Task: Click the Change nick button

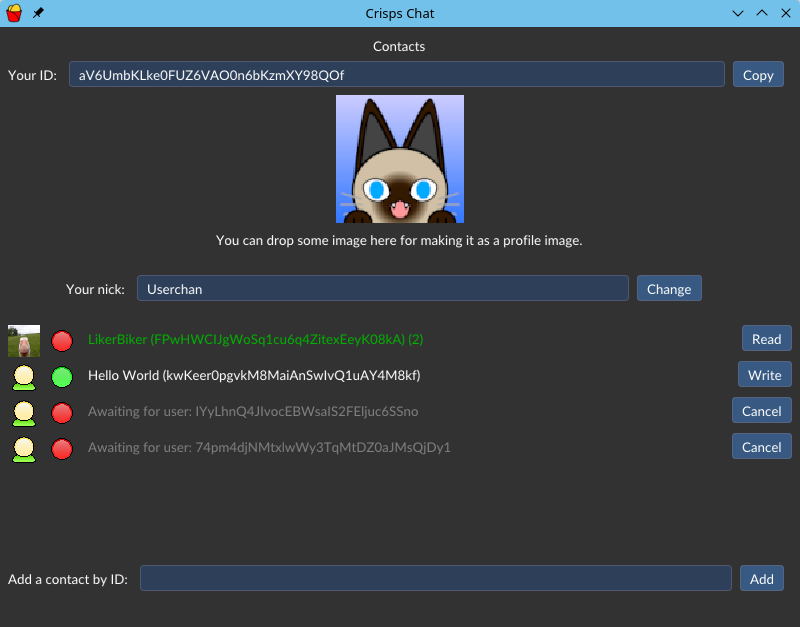Action: (x=669, y=289)
